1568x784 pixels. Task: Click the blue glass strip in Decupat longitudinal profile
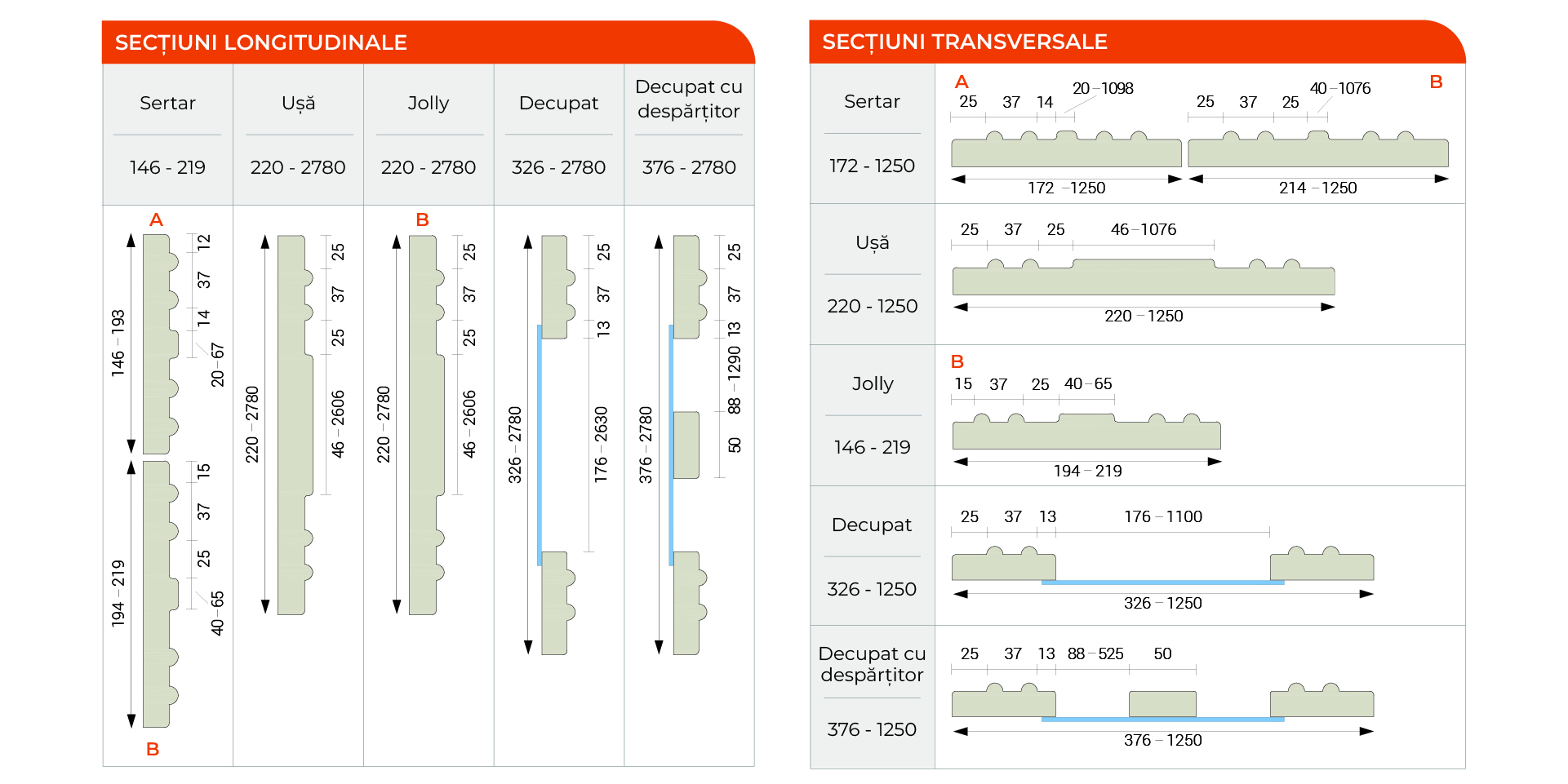[x=540, y=445]
